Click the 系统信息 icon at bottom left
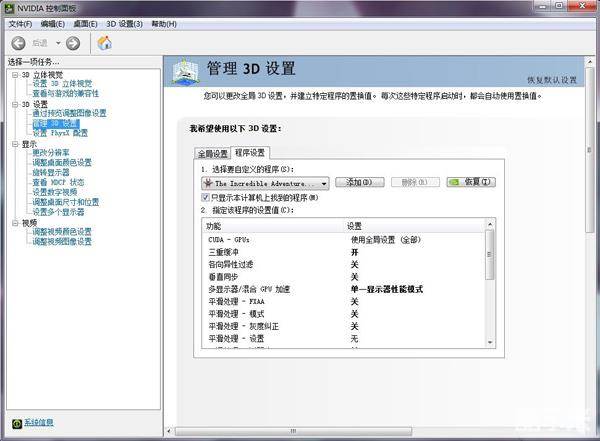The image size is (600, 441). [x=16, y=423]
